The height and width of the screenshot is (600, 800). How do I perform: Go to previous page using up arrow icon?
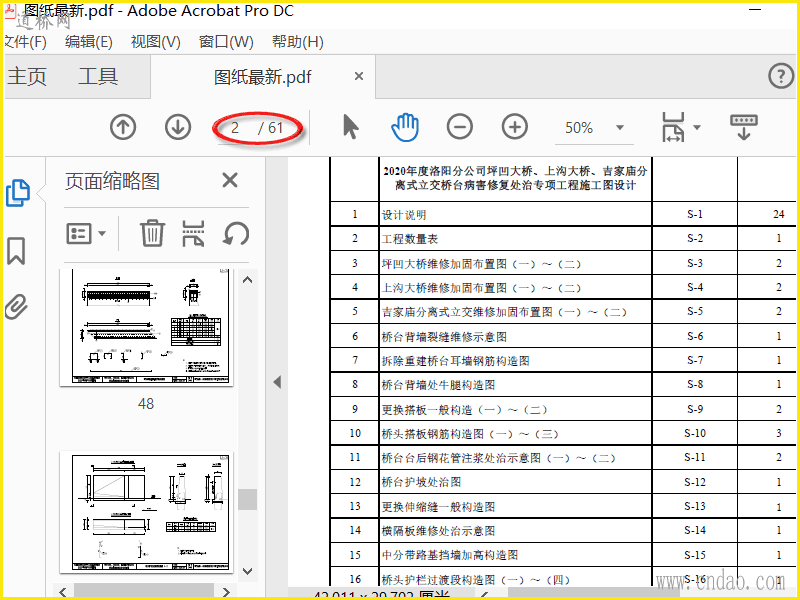coord(123,127)
